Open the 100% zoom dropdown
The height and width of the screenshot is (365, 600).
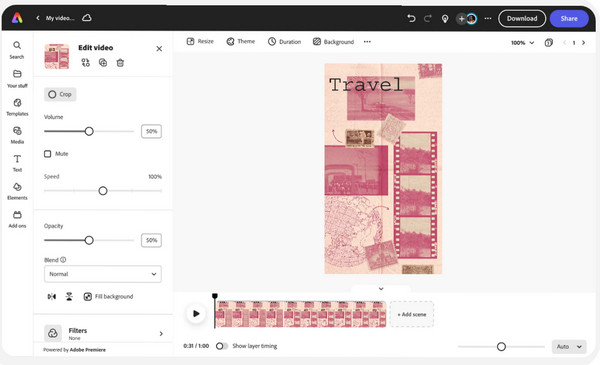tap(522, 43)
